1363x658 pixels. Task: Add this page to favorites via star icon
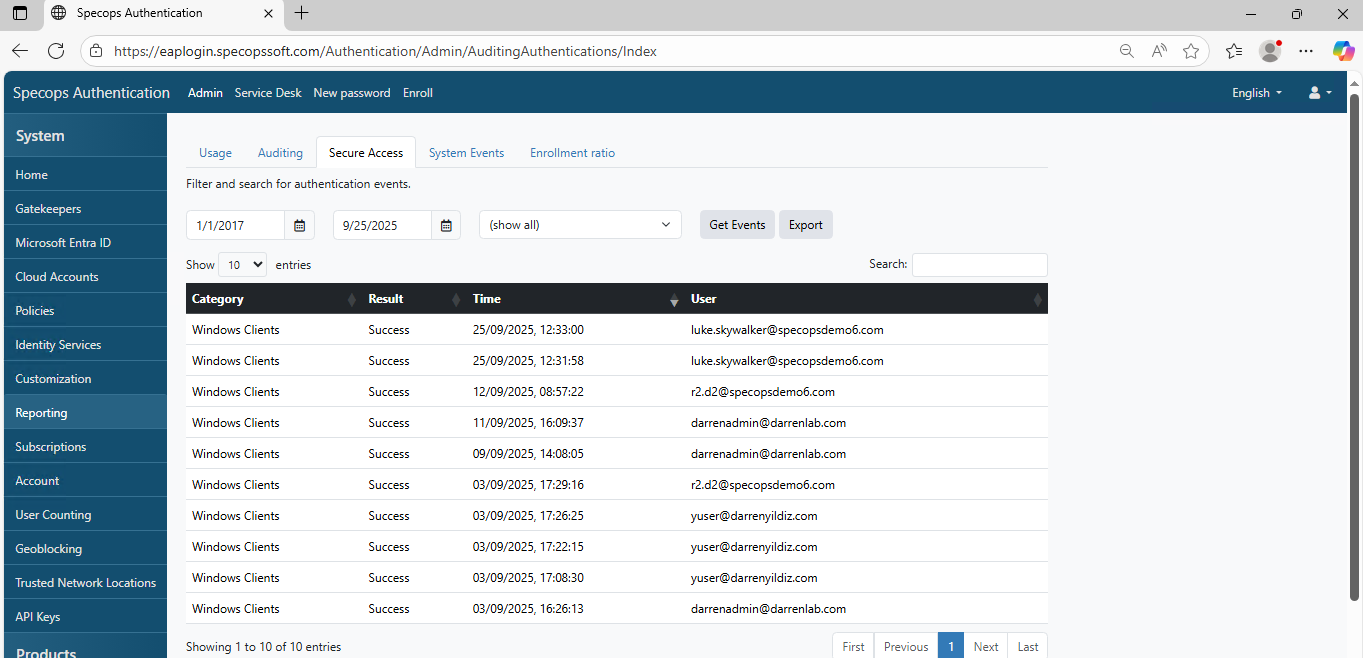[1191, 50]
